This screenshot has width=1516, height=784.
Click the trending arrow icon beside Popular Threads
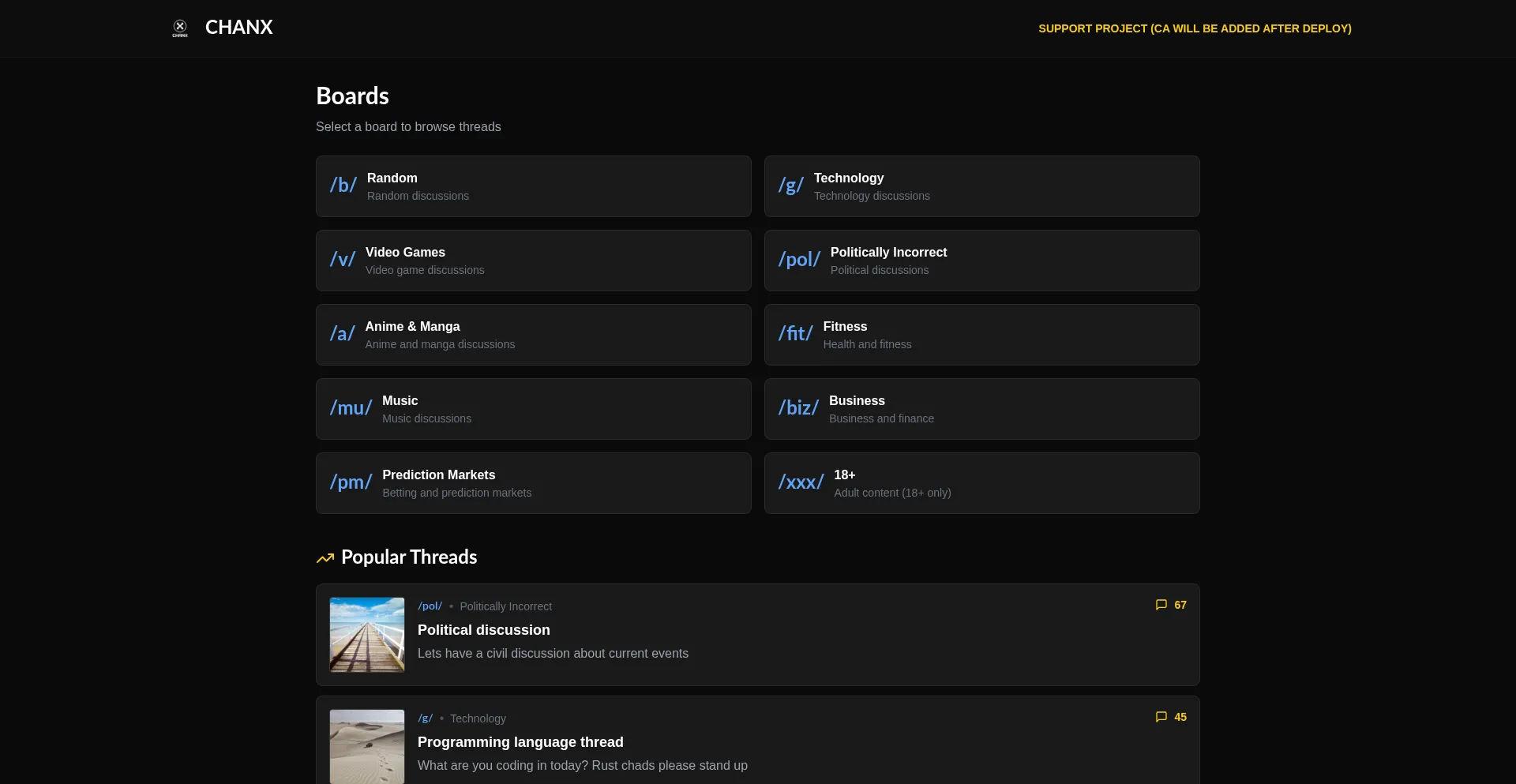point(325,558)
